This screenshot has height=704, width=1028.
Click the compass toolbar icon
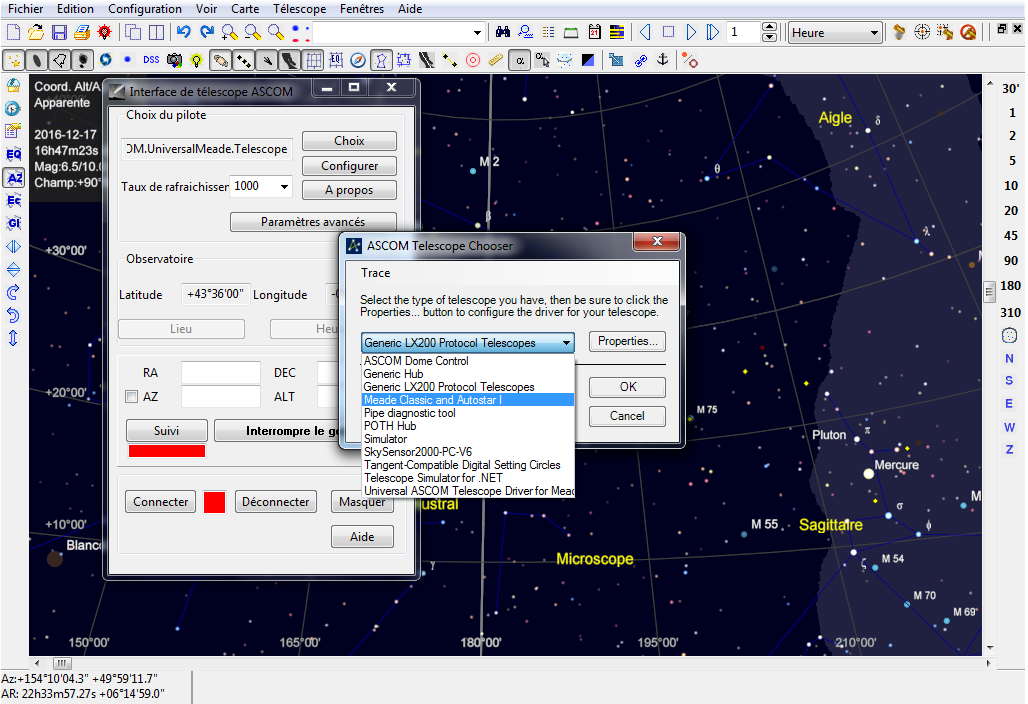(358, 60)
